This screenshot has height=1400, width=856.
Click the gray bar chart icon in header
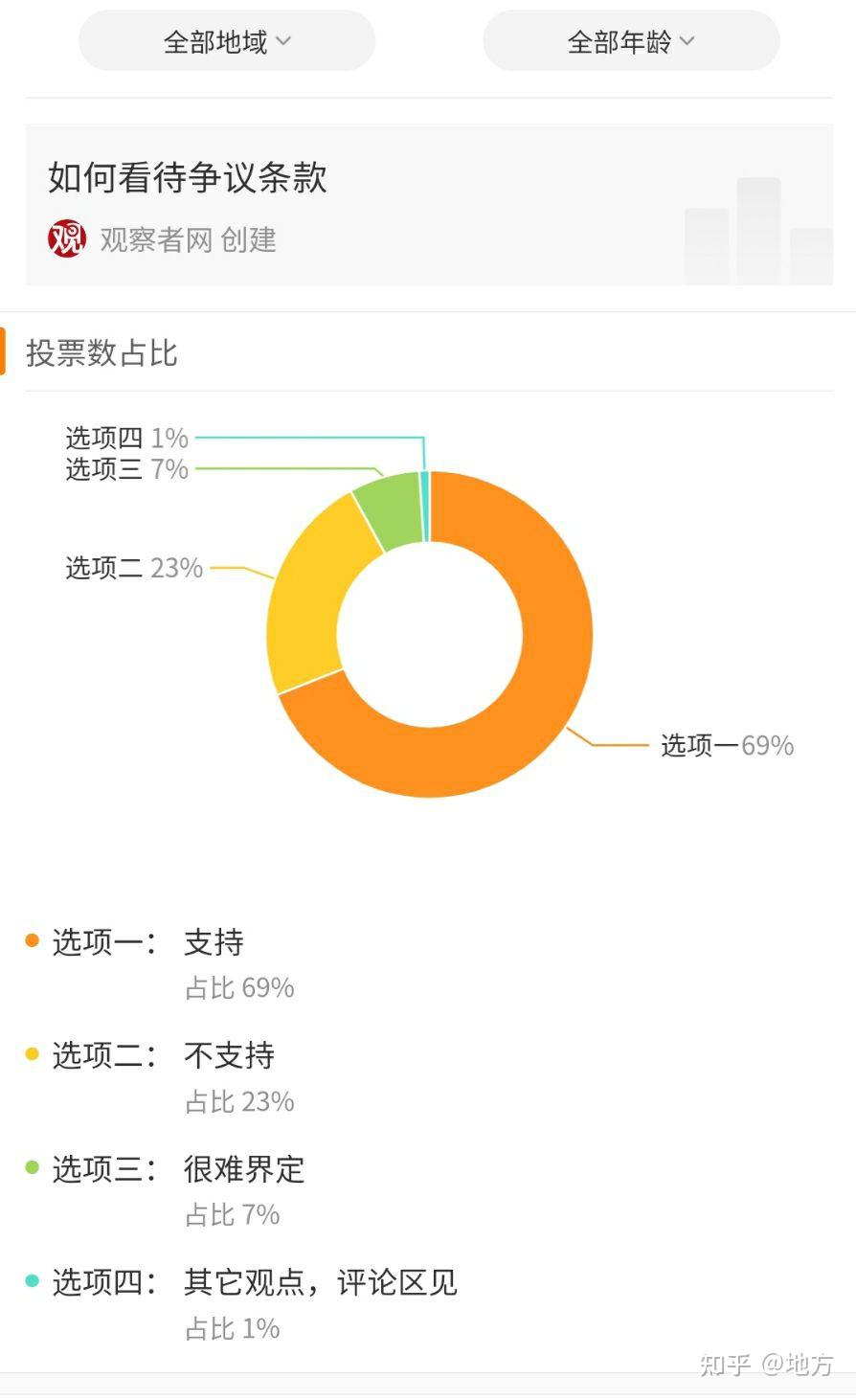point(758,231)
